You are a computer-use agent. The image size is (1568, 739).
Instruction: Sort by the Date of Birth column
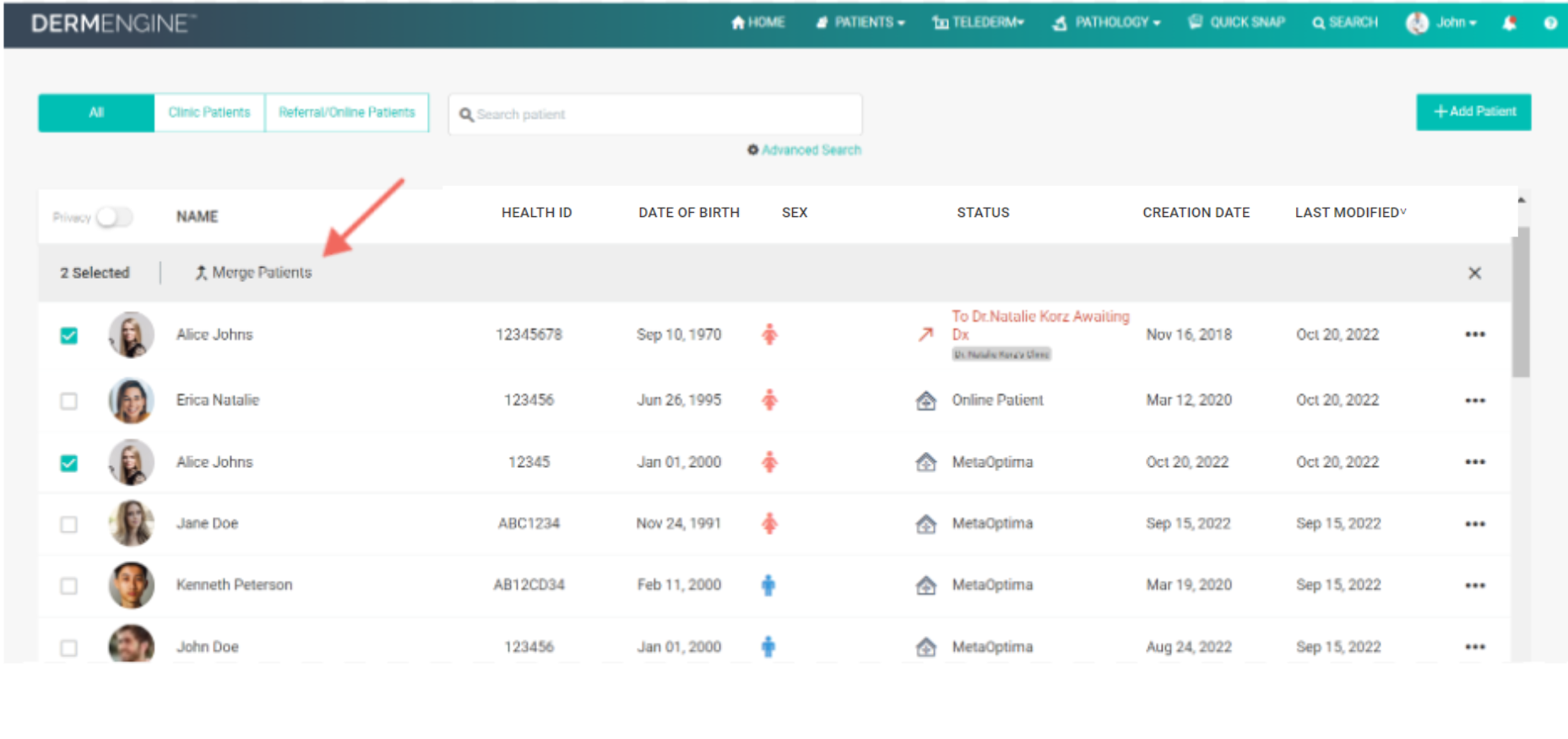(689, 213)
